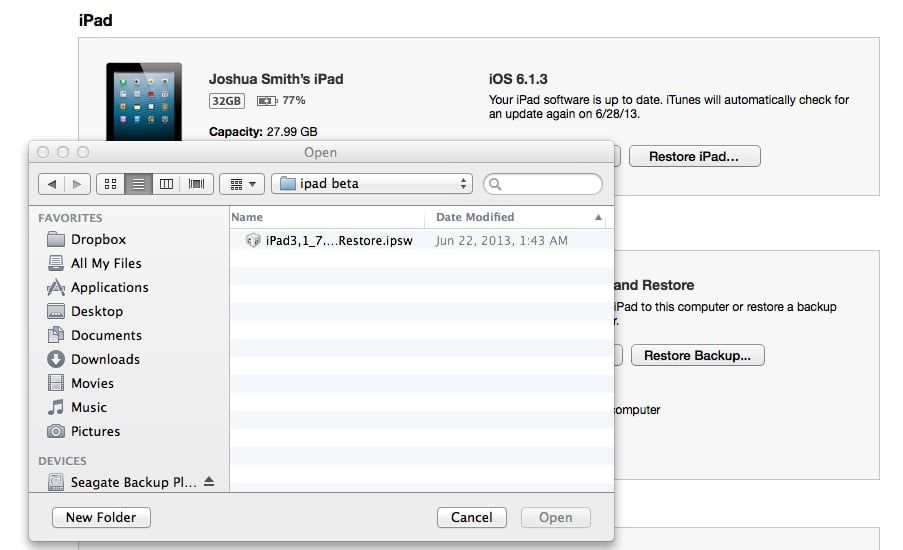Go back with the left arrow button
The image size is (903, 550).
pos(52,184)
